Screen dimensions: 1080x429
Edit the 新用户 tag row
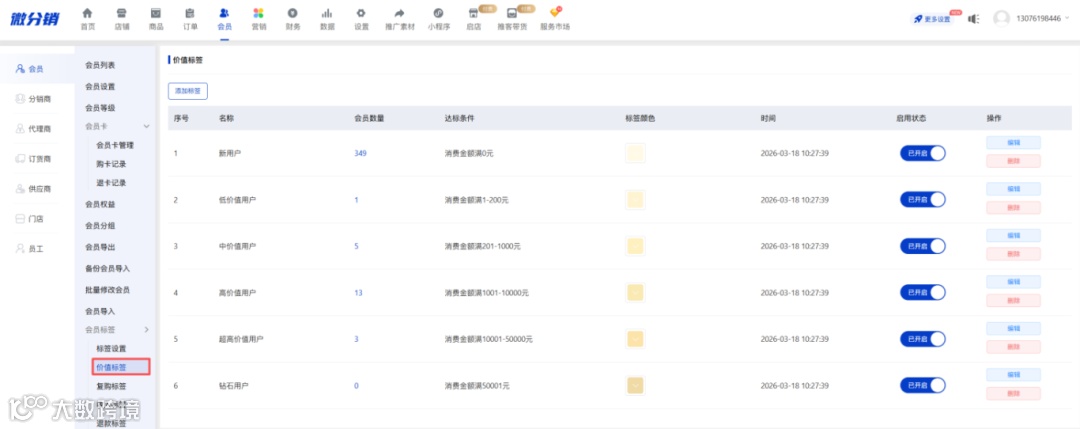point(1013,143)
